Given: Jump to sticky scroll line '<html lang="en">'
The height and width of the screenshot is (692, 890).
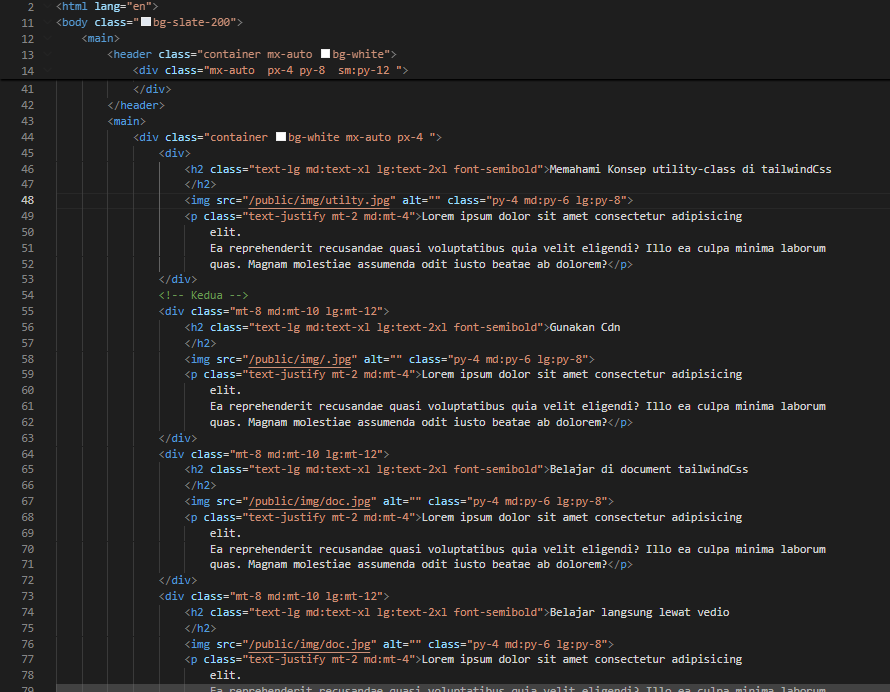Looking at the screenshot, I should pyautogui.click(x=107, y=7).
